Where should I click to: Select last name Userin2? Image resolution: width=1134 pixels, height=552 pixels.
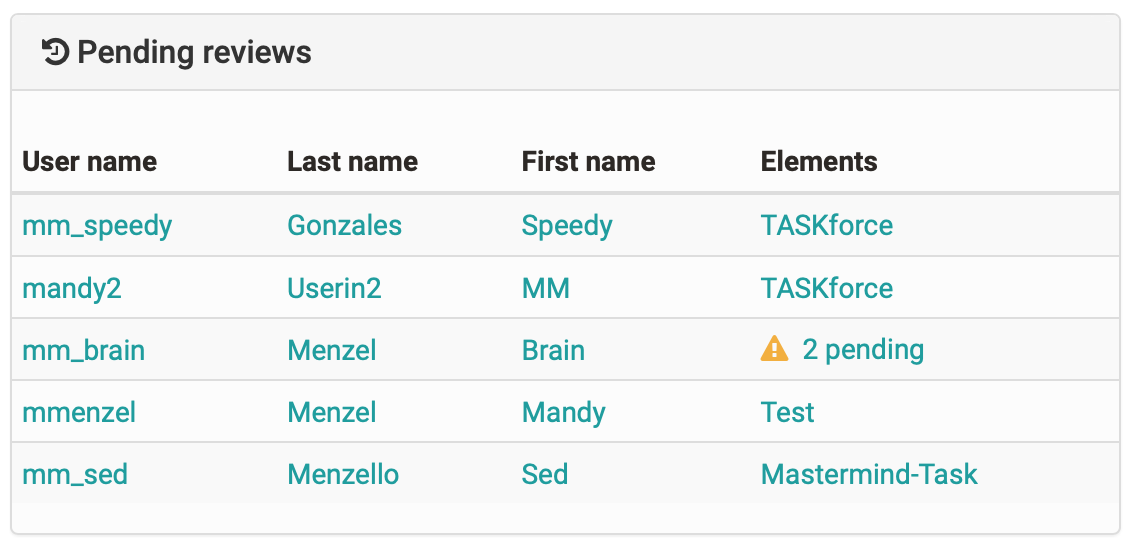[x=334, y=289]
